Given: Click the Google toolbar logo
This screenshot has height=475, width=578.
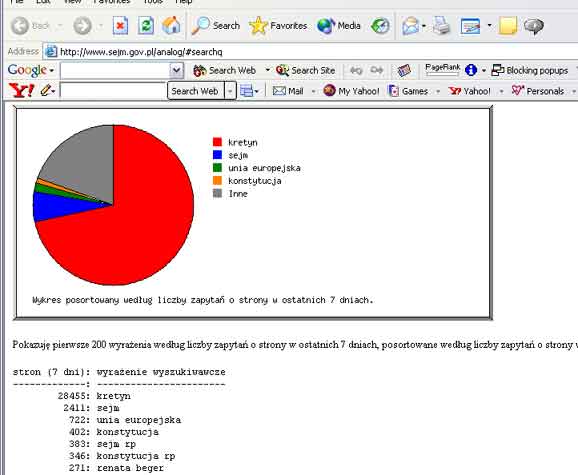Looking at the screenshot, I should click(x=27, y=70).
